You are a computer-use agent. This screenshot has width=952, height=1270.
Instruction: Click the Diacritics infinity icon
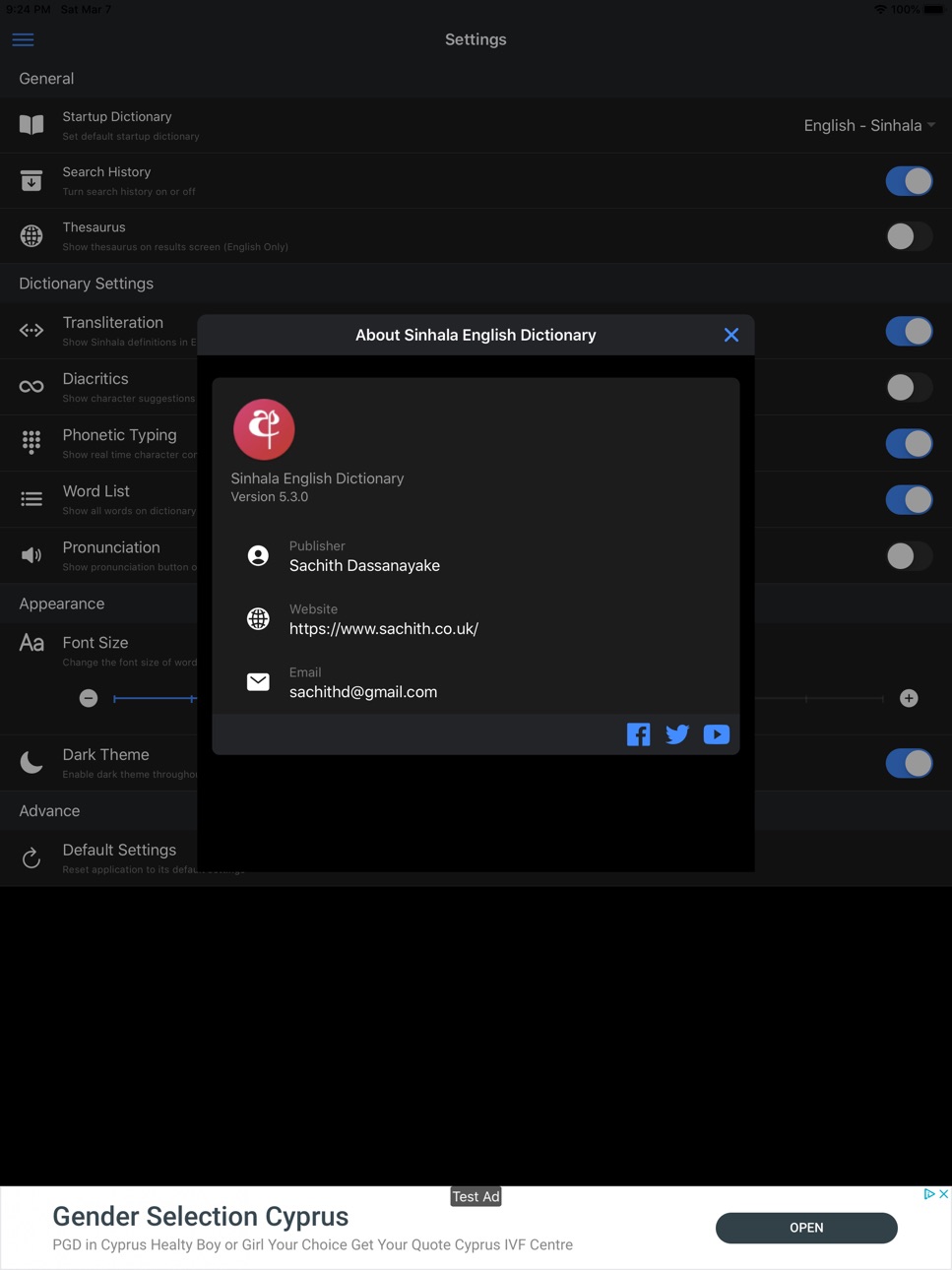(x=32, y=387)
